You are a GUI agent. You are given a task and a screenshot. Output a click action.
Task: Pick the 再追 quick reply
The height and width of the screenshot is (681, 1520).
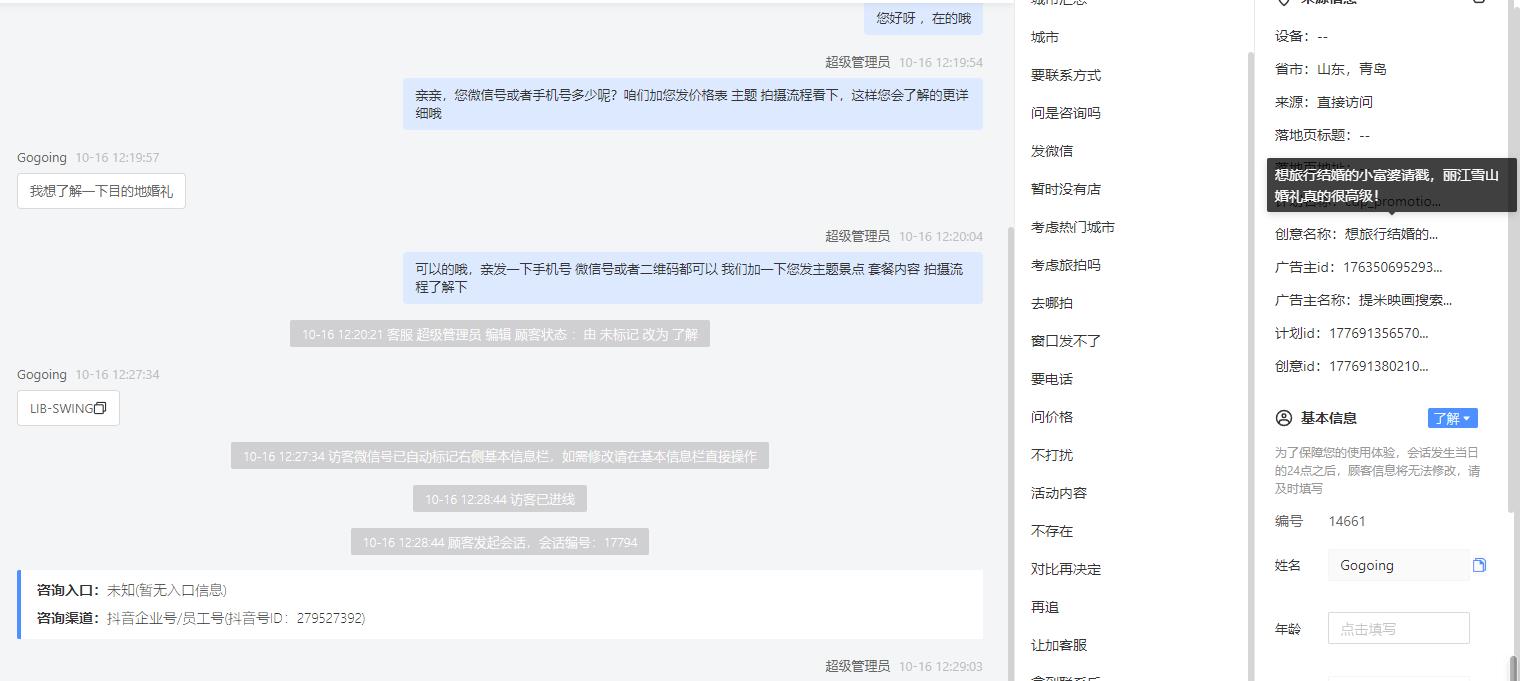(x=1045, y=607)
